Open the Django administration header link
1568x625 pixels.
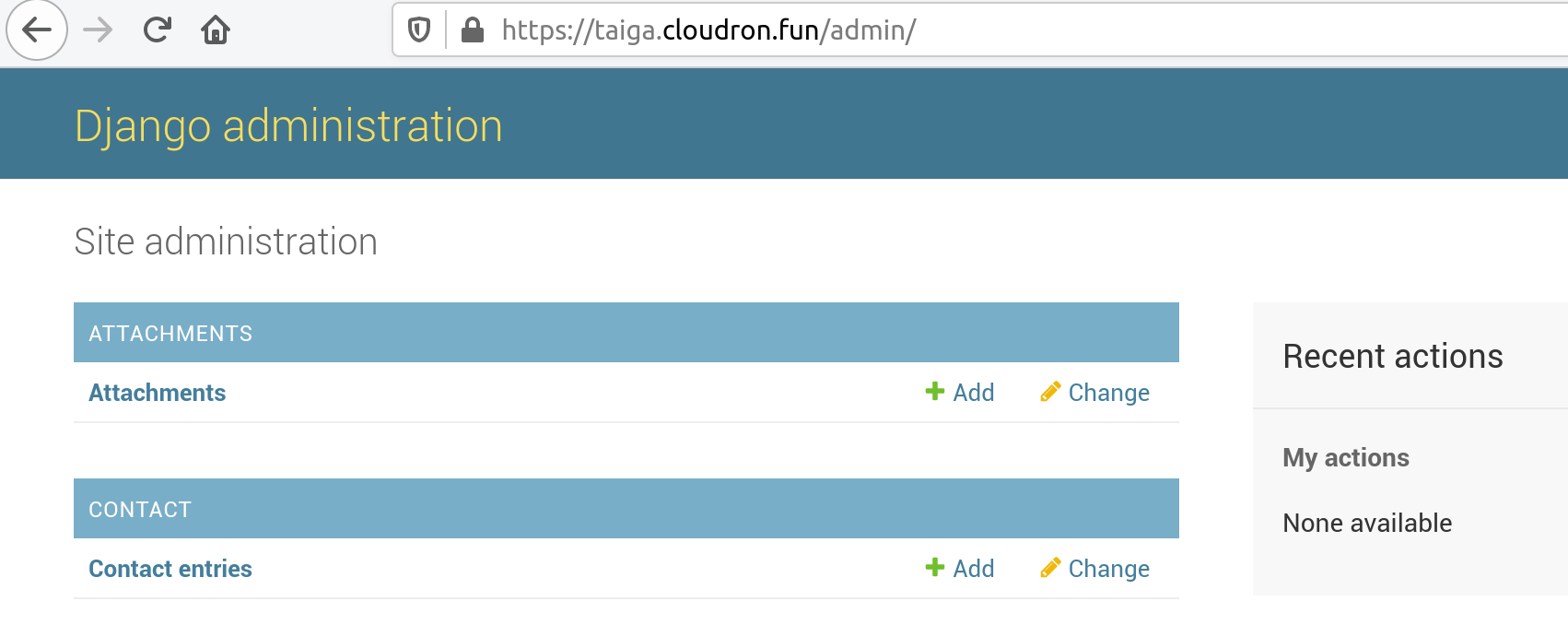pyautogui.click(x=288, y=125)
